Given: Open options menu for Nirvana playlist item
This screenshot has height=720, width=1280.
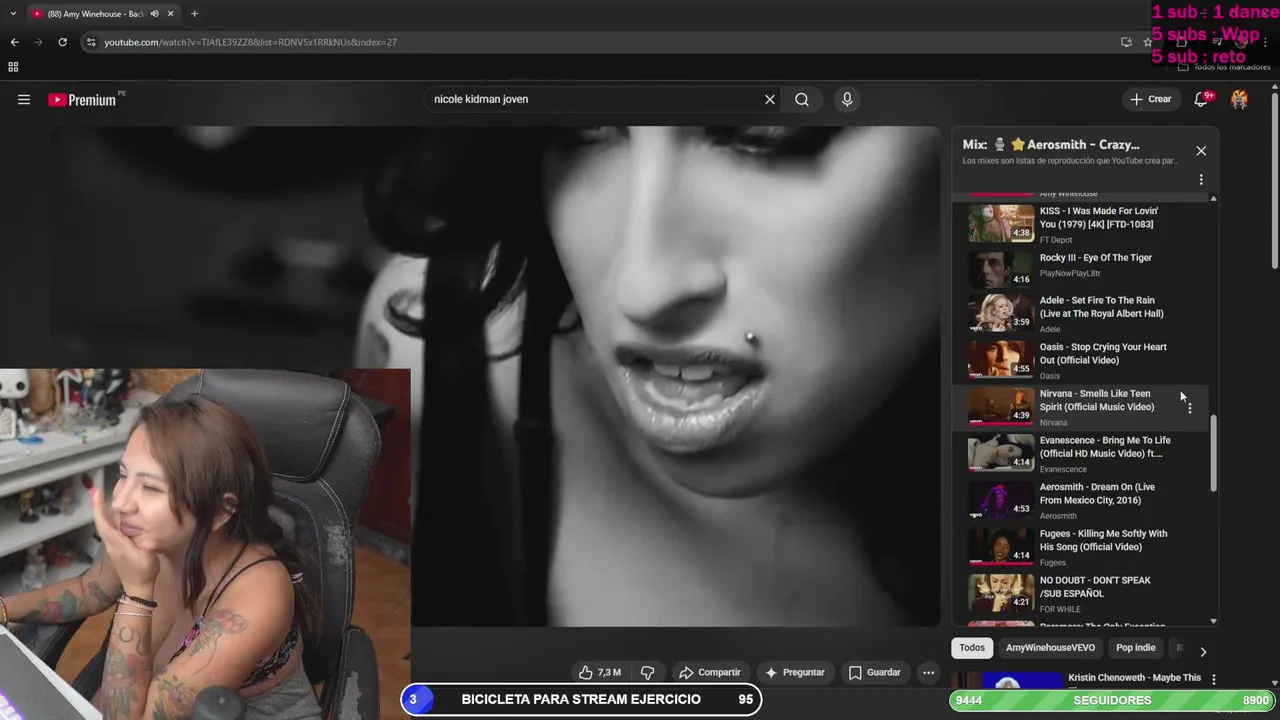Looking at the screenshot, I should click(x=1189, y=408).
